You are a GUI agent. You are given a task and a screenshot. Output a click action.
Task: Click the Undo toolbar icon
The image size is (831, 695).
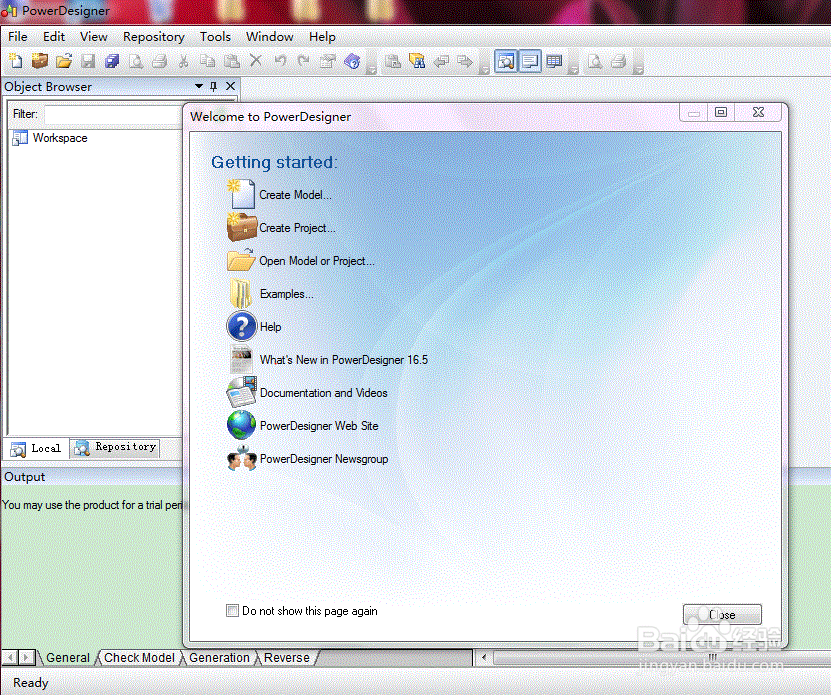[280, 61]
